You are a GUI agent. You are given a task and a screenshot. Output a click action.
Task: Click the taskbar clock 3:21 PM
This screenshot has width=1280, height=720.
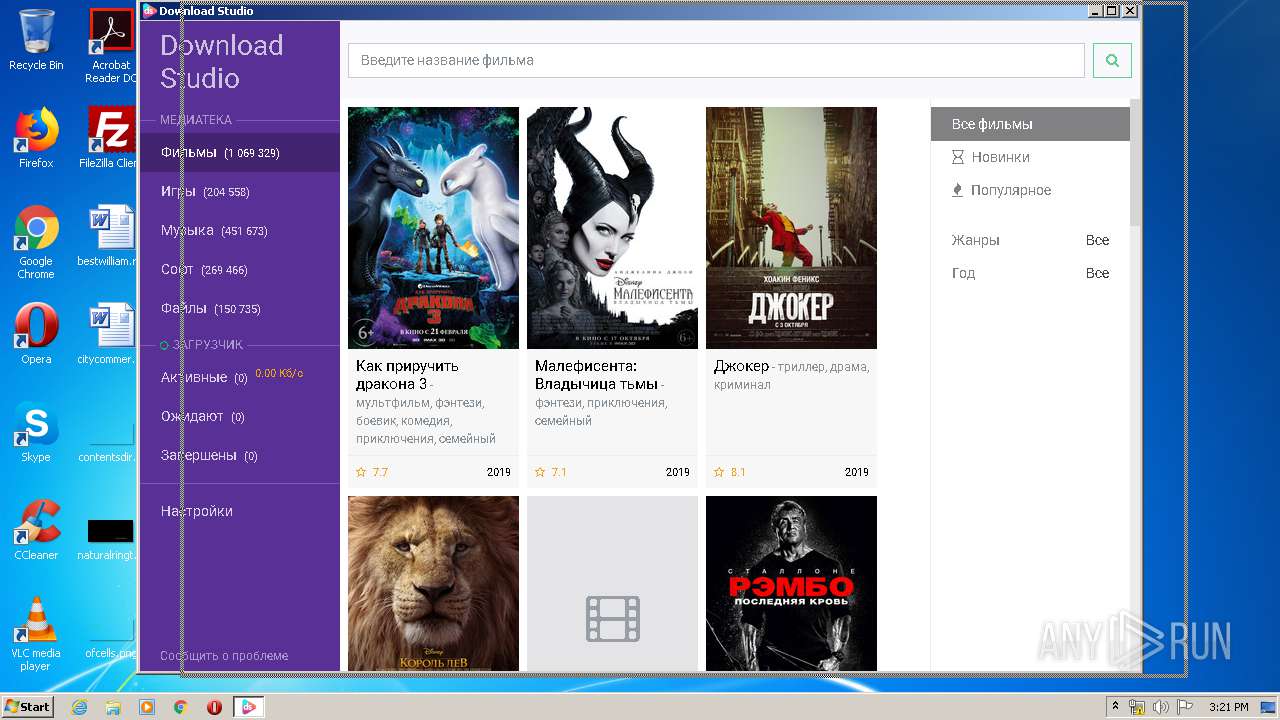(1229, 707)
